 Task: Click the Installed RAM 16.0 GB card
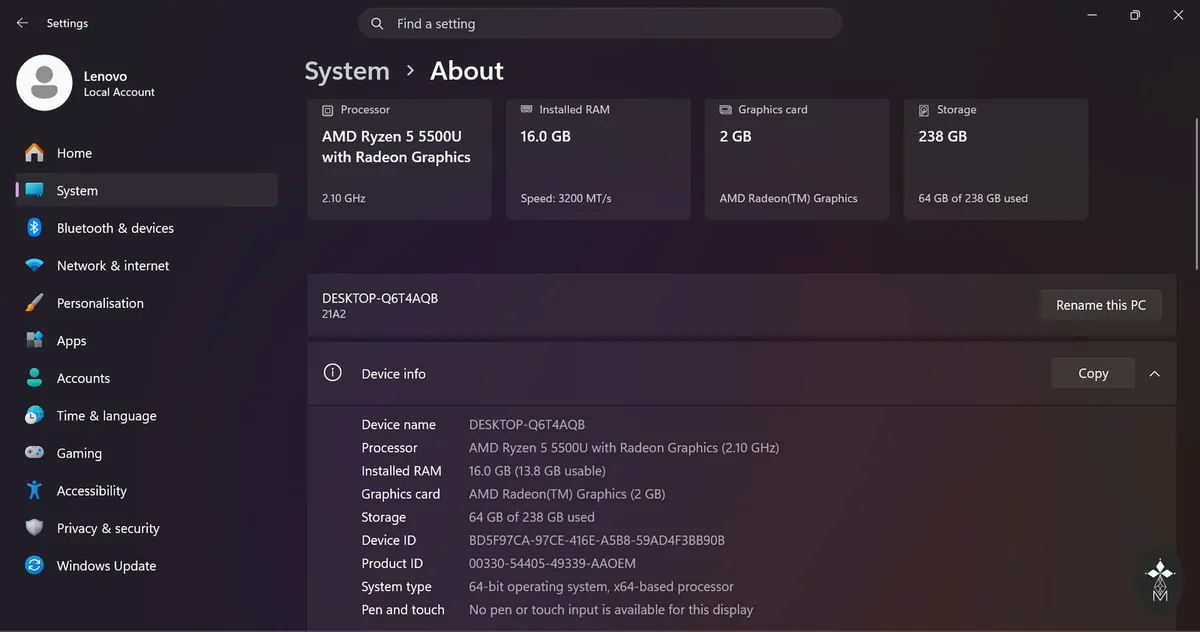(x=599, y=158)
